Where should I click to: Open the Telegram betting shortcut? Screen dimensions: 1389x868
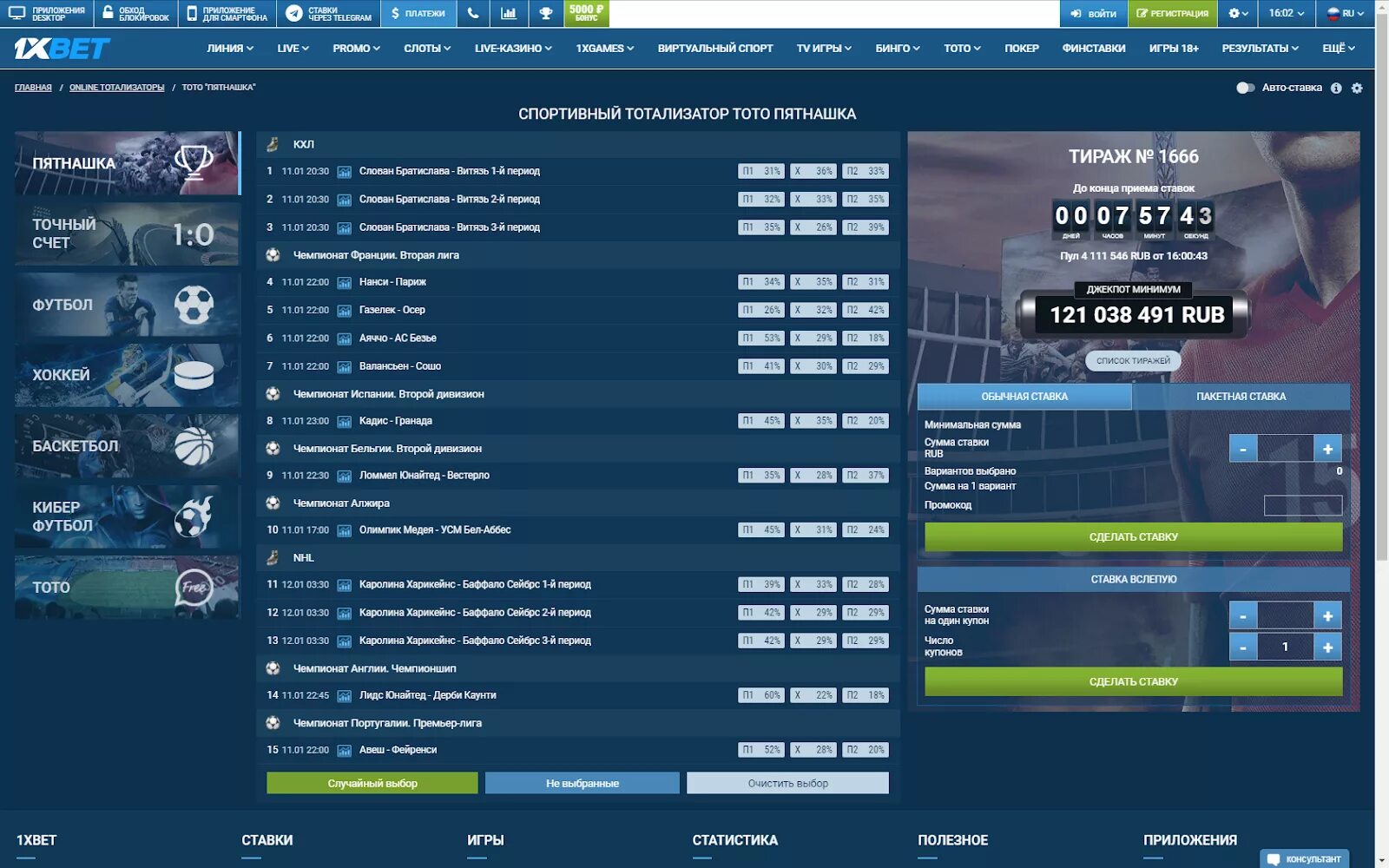click(329, 13)
